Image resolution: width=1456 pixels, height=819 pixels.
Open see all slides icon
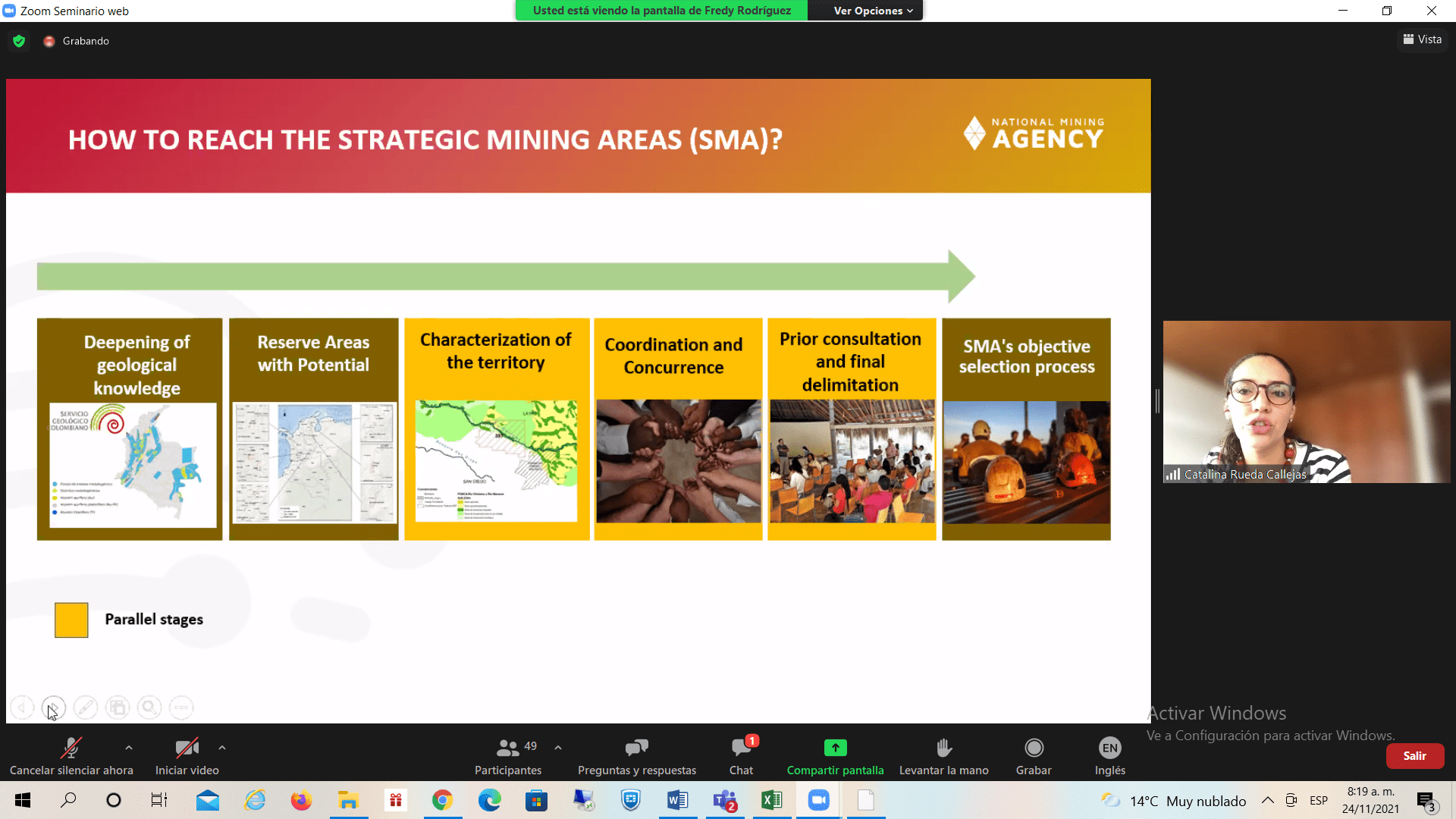pyautogui.click(x=118, y=708)
